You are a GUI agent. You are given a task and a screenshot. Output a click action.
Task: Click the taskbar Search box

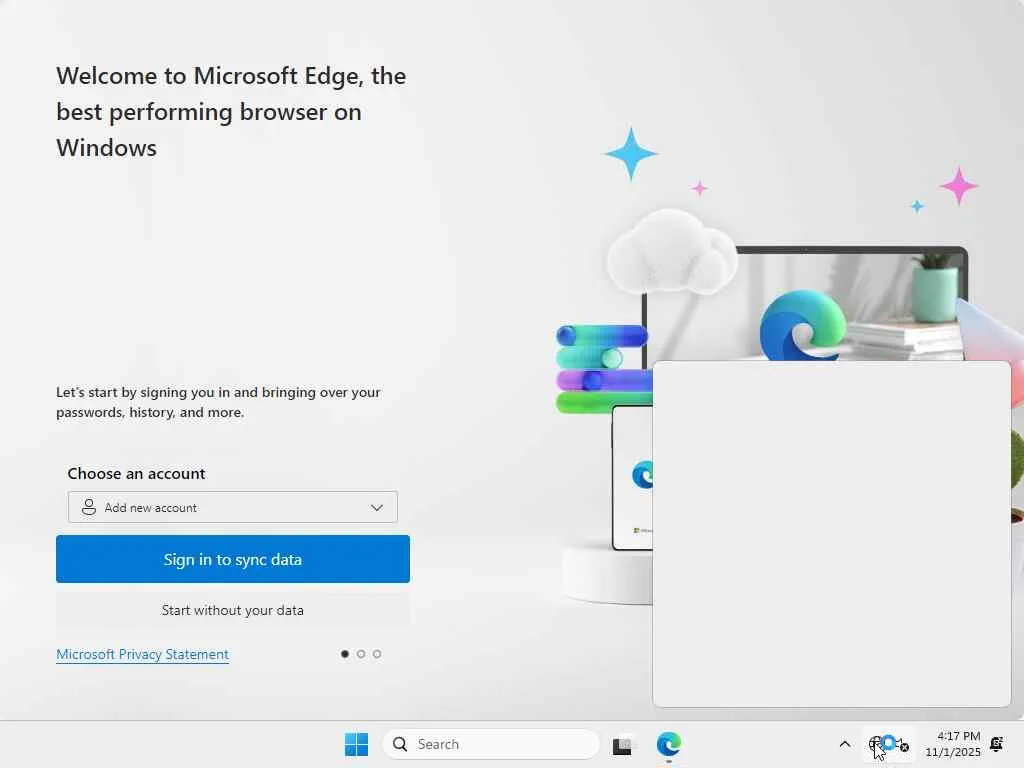click(x=491, y=744)
